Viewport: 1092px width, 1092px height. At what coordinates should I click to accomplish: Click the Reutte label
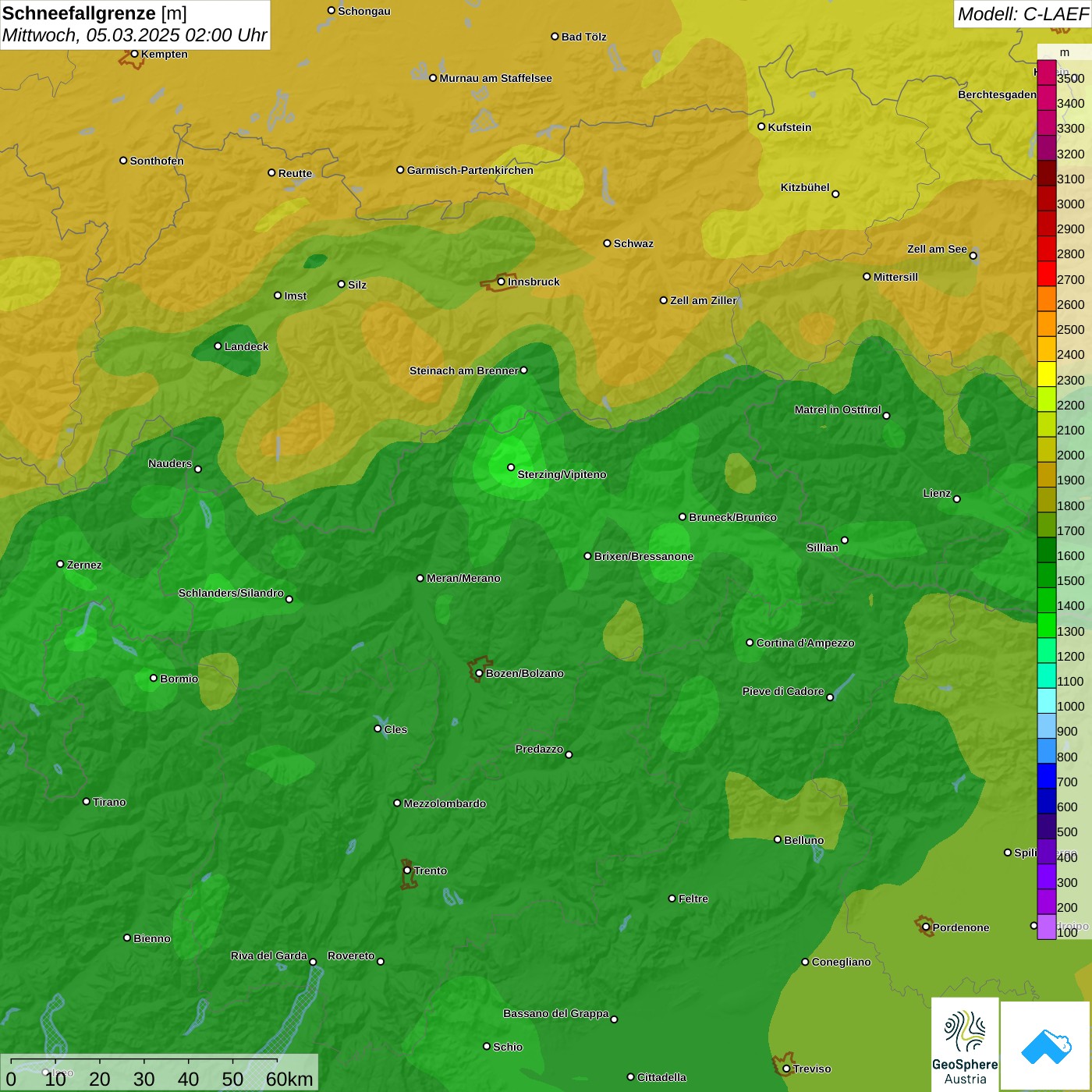click(x=295, y=173)
